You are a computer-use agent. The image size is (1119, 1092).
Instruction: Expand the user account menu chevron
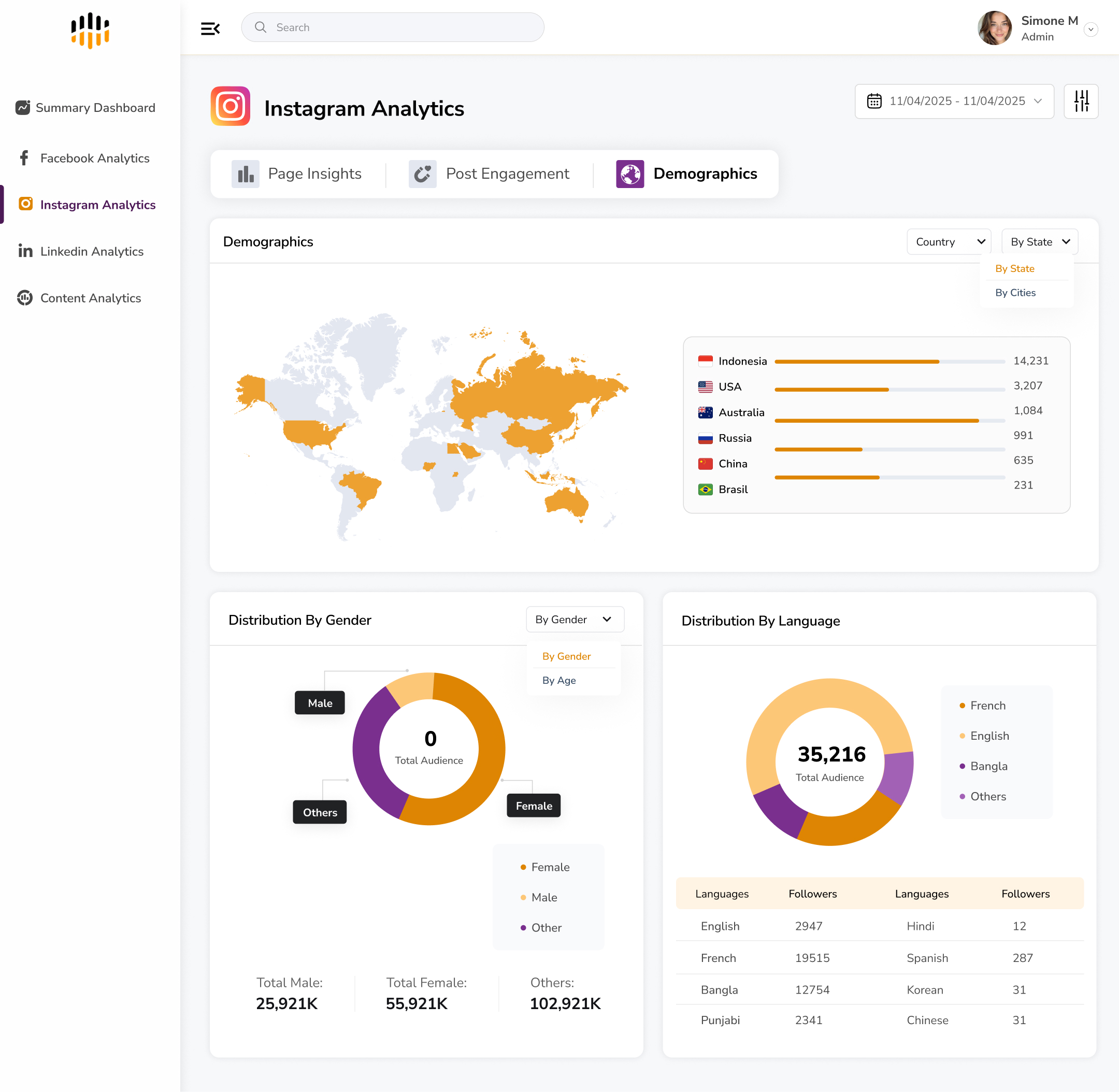click(x=1091, y=29)
